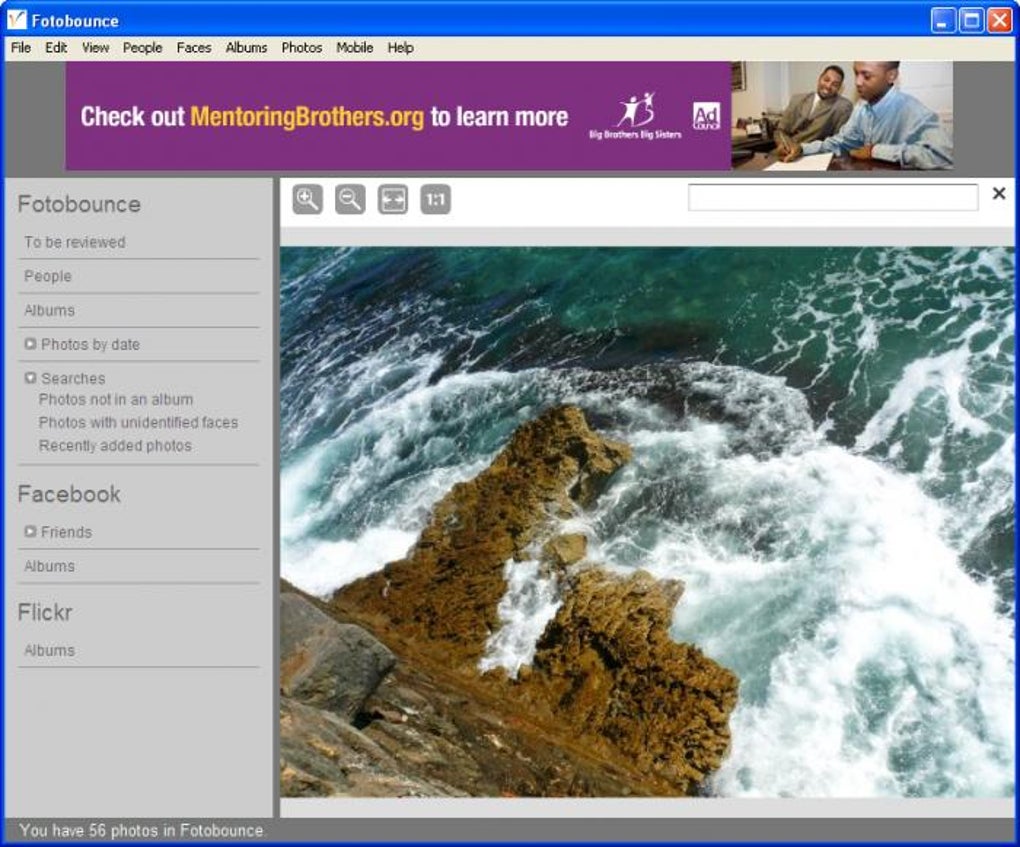Click the MentoringBrothers.org banner ad
The height and width of the screenshot is (847, 1020).
(509, 116)
